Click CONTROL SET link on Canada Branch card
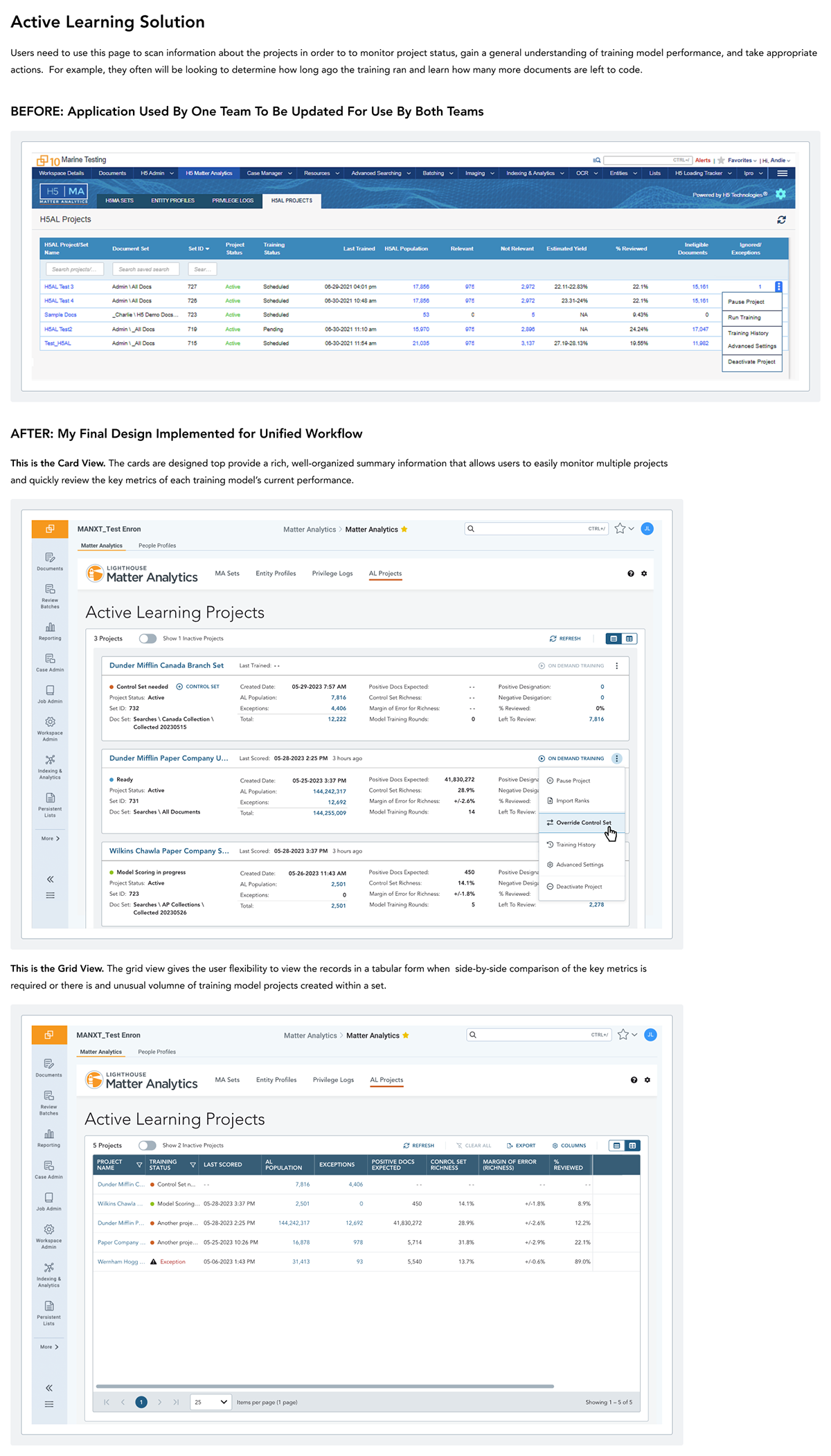Image resolution: width=831 pixels, height=1456 pixels. click(x=198, y=687)
